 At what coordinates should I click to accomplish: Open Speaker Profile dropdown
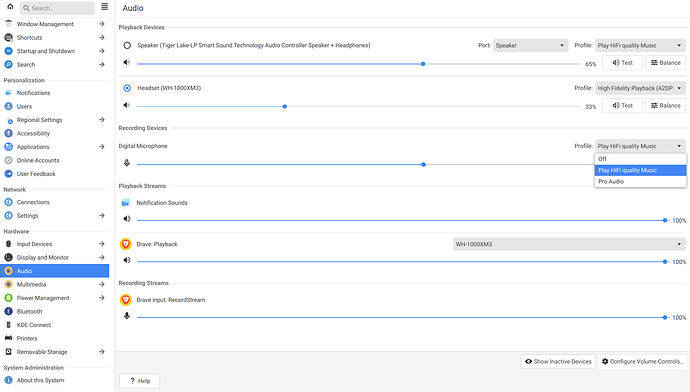pos(640,45)
